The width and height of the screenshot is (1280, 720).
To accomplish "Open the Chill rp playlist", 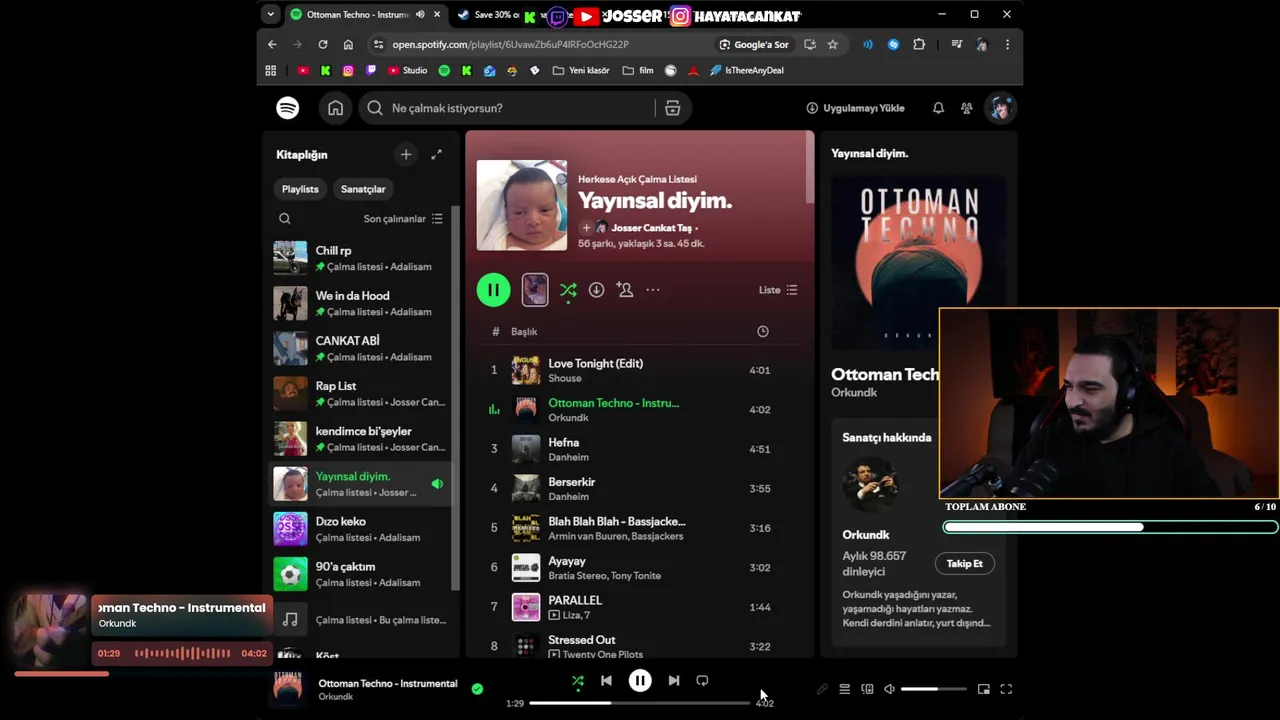I will (360, 258).
